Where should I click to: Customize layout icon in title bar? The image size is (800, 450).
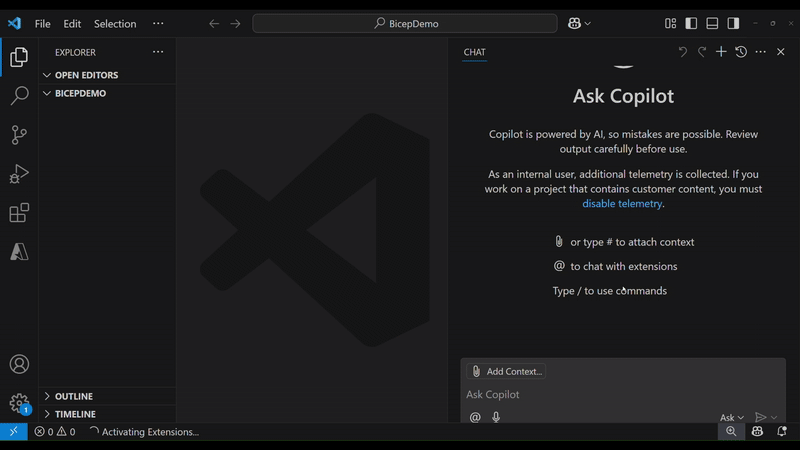pyautogui.click(x=670, y=23)
